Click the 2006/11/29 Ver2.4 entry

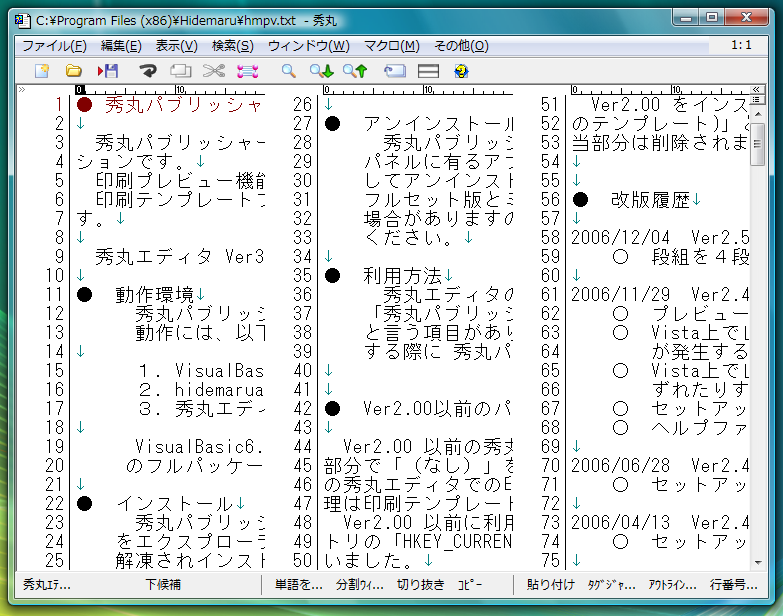click(660, 295)
